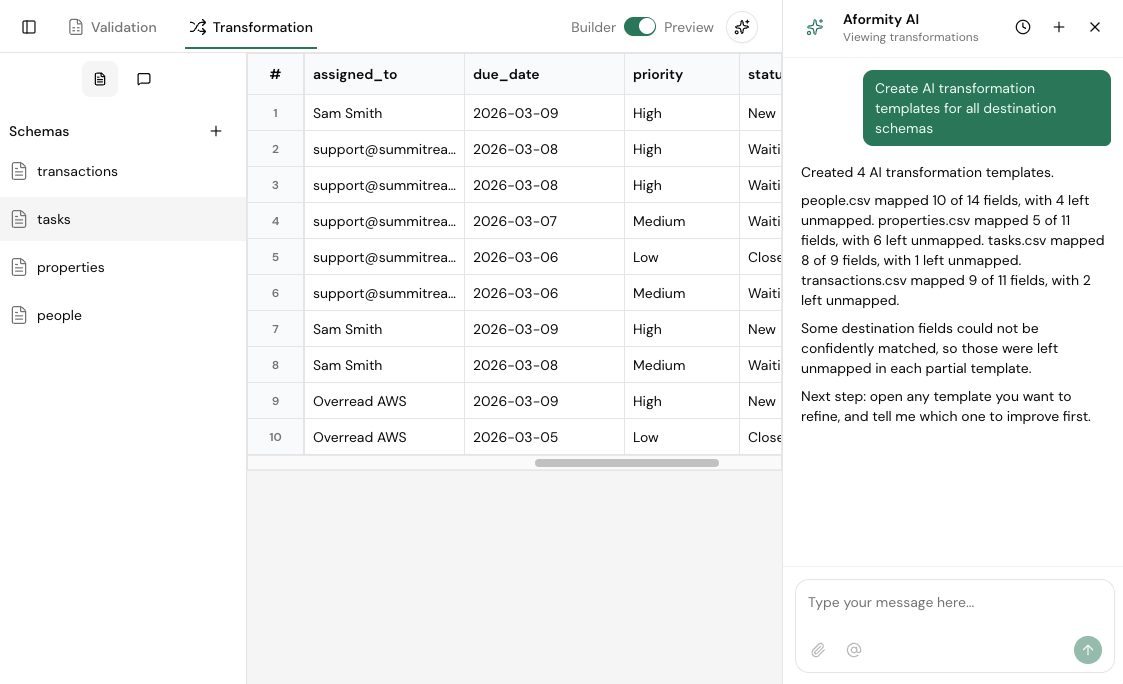Collapse the left sidebar panel icon
This screenshot has height=684, width=1123.
coord(29,27)
